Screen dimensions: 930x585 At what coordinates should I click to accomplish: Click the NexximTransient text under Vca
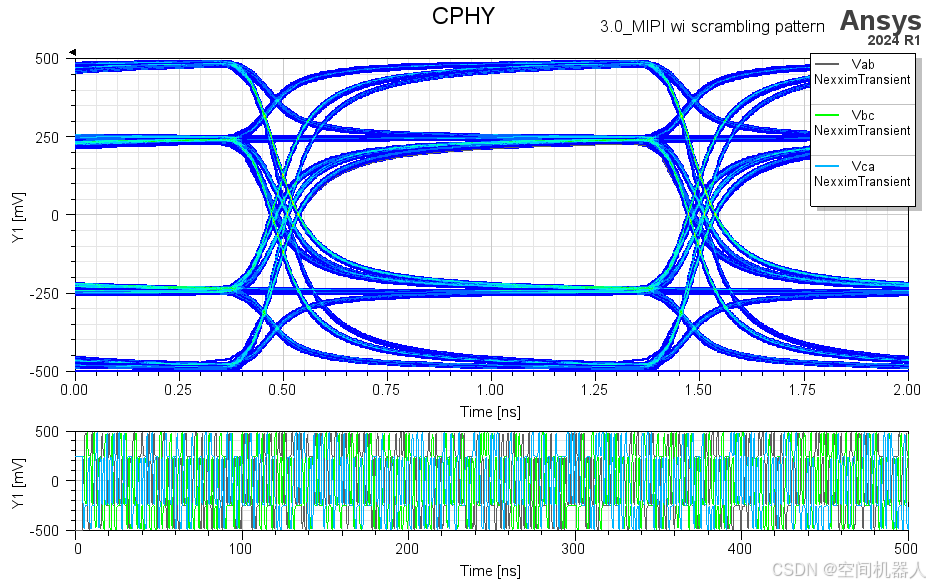coord(862,182)
